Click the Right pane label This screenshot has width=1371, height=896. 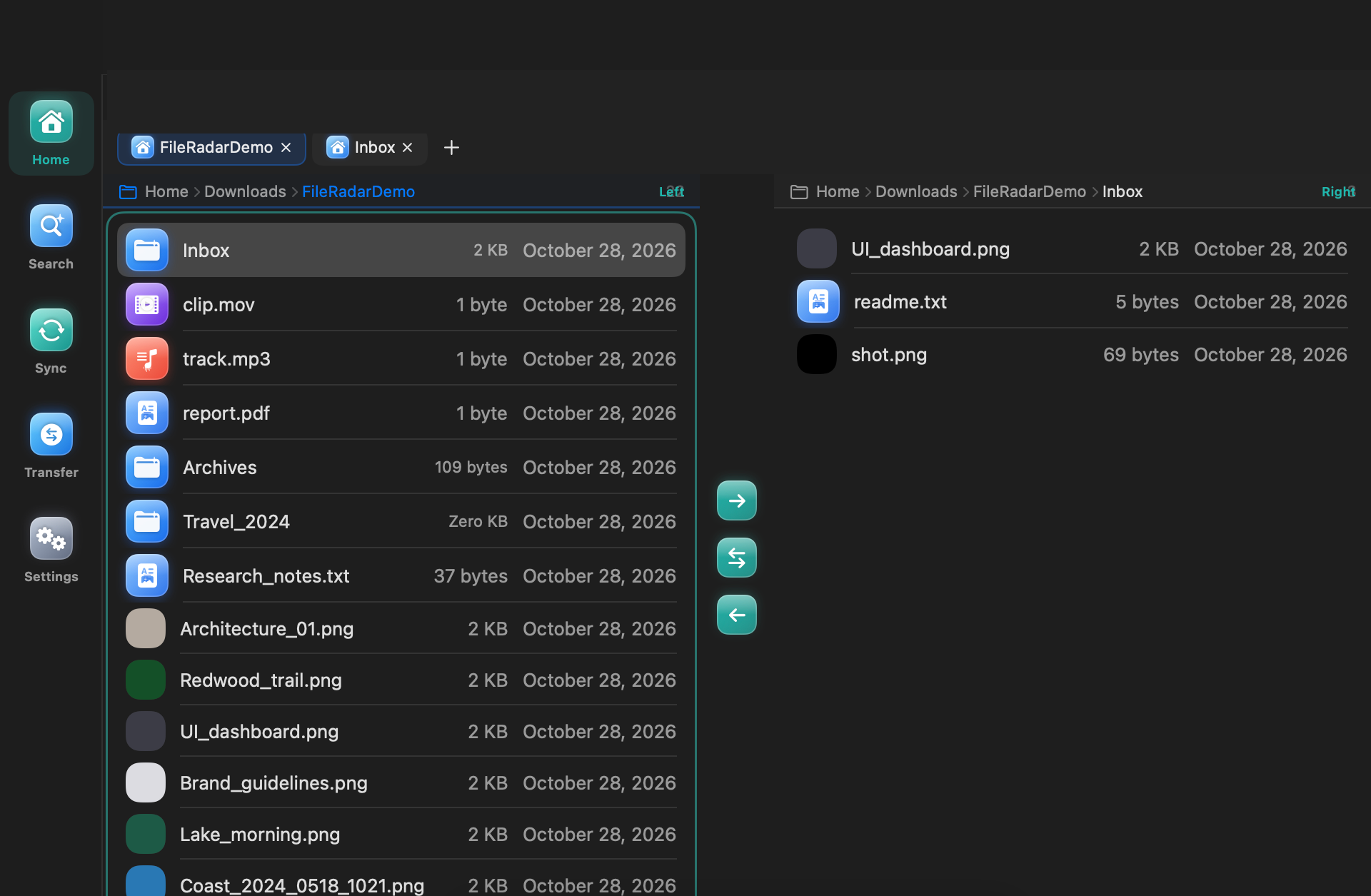click(x=1338, y=192)
